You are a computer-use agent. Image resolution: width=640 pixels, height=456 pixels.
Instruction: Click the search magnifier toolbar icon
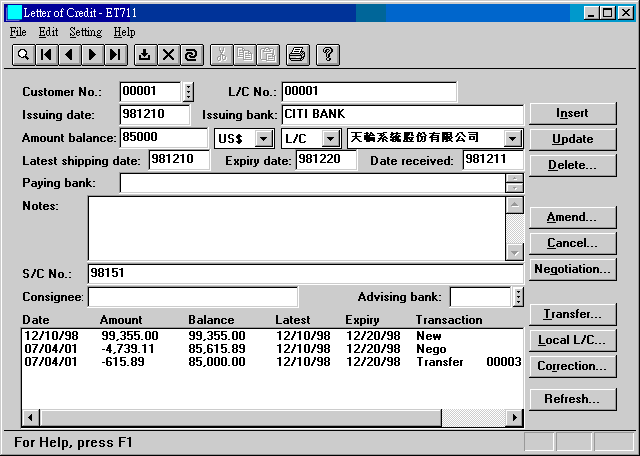pyautogui.click(x=22, y=55)
